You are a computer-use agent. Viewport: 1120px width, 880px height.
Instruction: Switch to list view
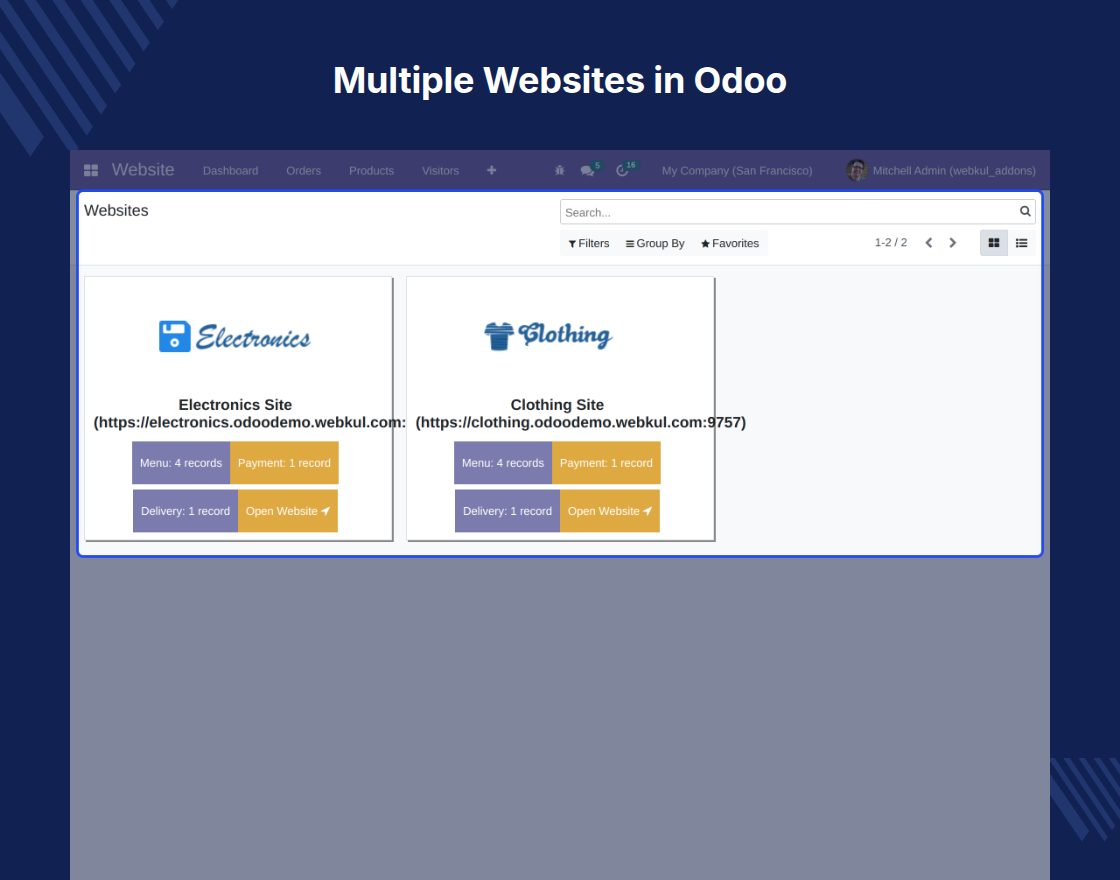point(1021,243)
